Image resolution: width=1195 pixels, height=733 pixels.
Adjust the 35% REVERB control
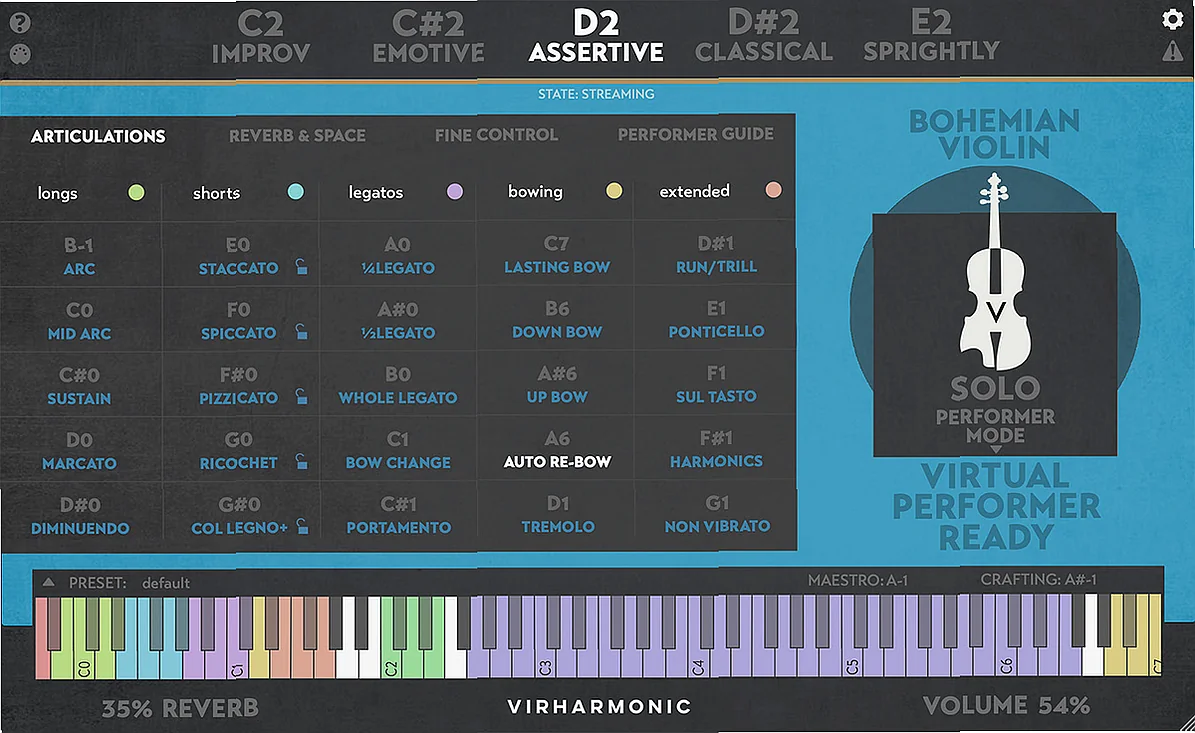click(x=180, y=706)
